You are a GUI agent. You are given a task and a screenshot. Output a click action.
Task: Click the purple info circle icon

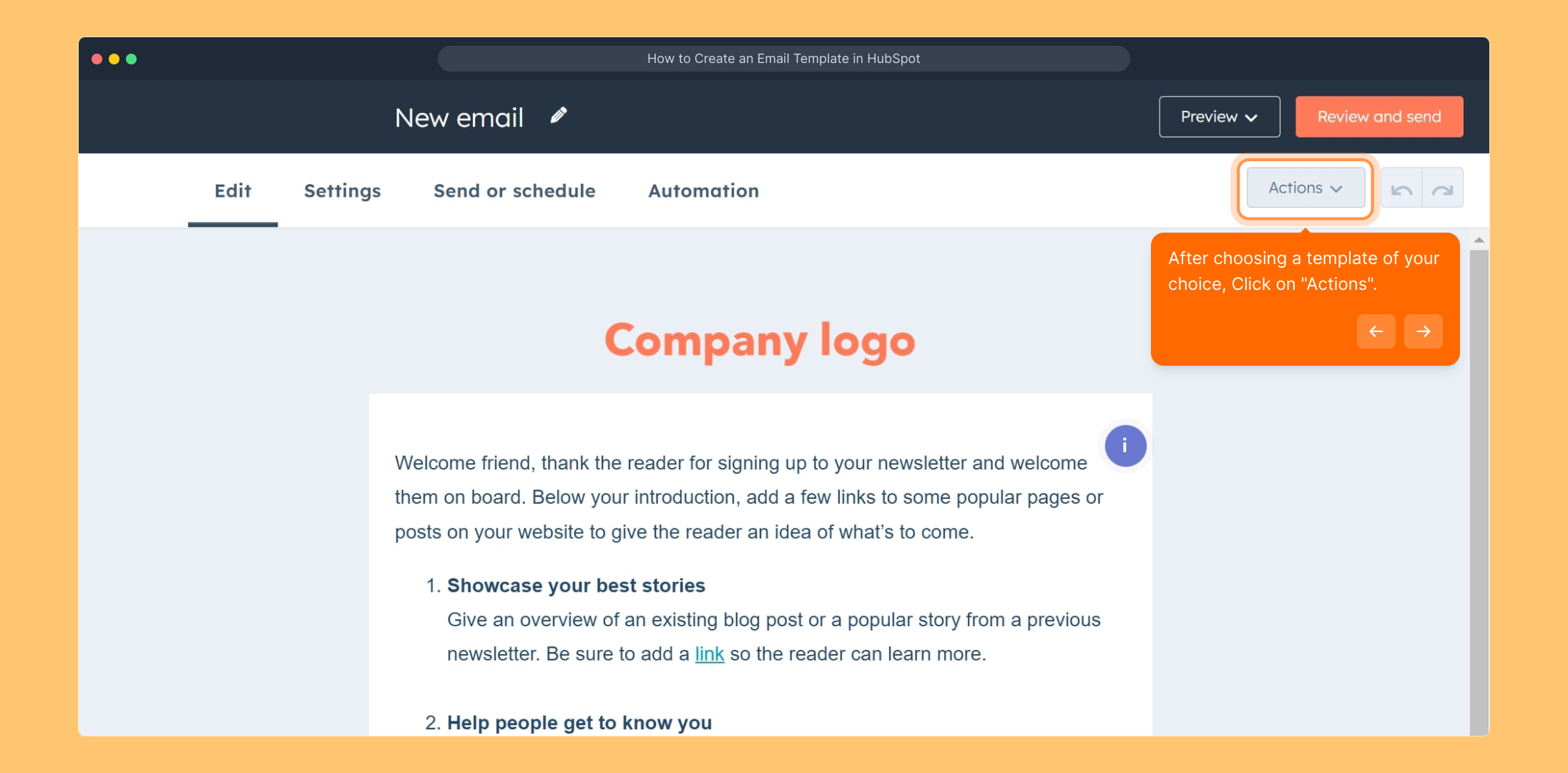click(1125, 446)
